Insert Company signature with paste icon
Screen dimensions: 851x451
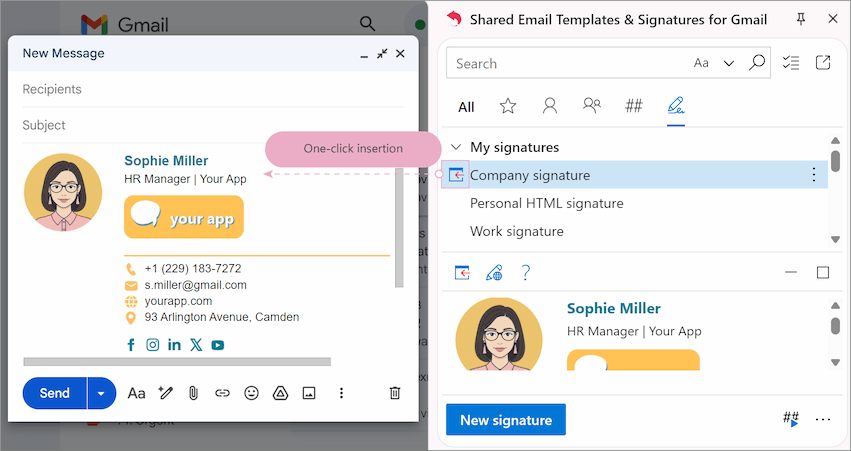455,175
